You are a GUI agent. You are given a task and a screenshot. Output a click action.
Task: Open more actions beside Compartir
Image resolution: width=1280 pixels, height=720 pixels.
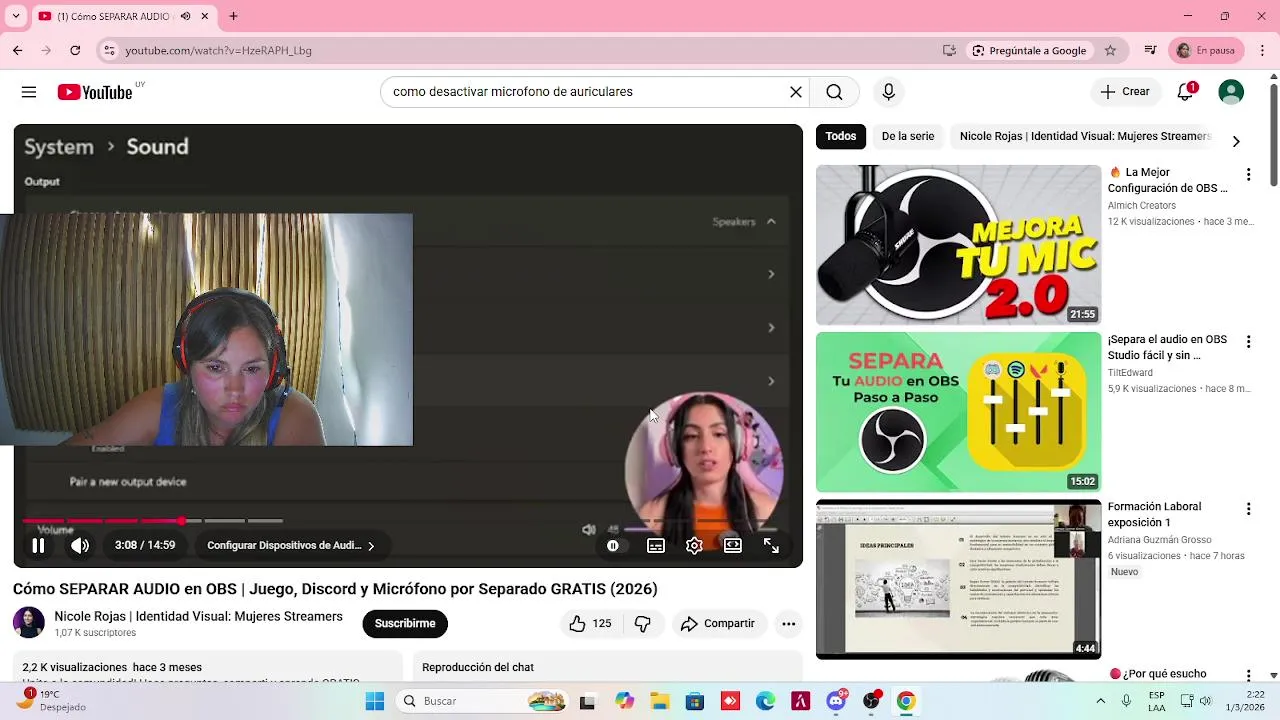tap(788, 623)
